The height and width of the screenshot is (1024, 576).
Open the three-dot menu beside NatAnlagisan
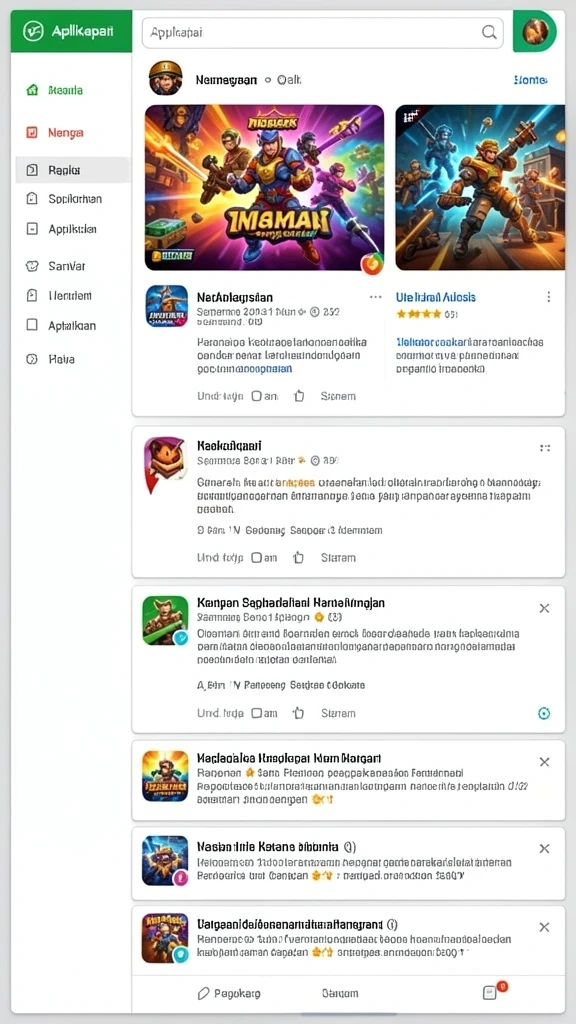click(x=375, y=297)
